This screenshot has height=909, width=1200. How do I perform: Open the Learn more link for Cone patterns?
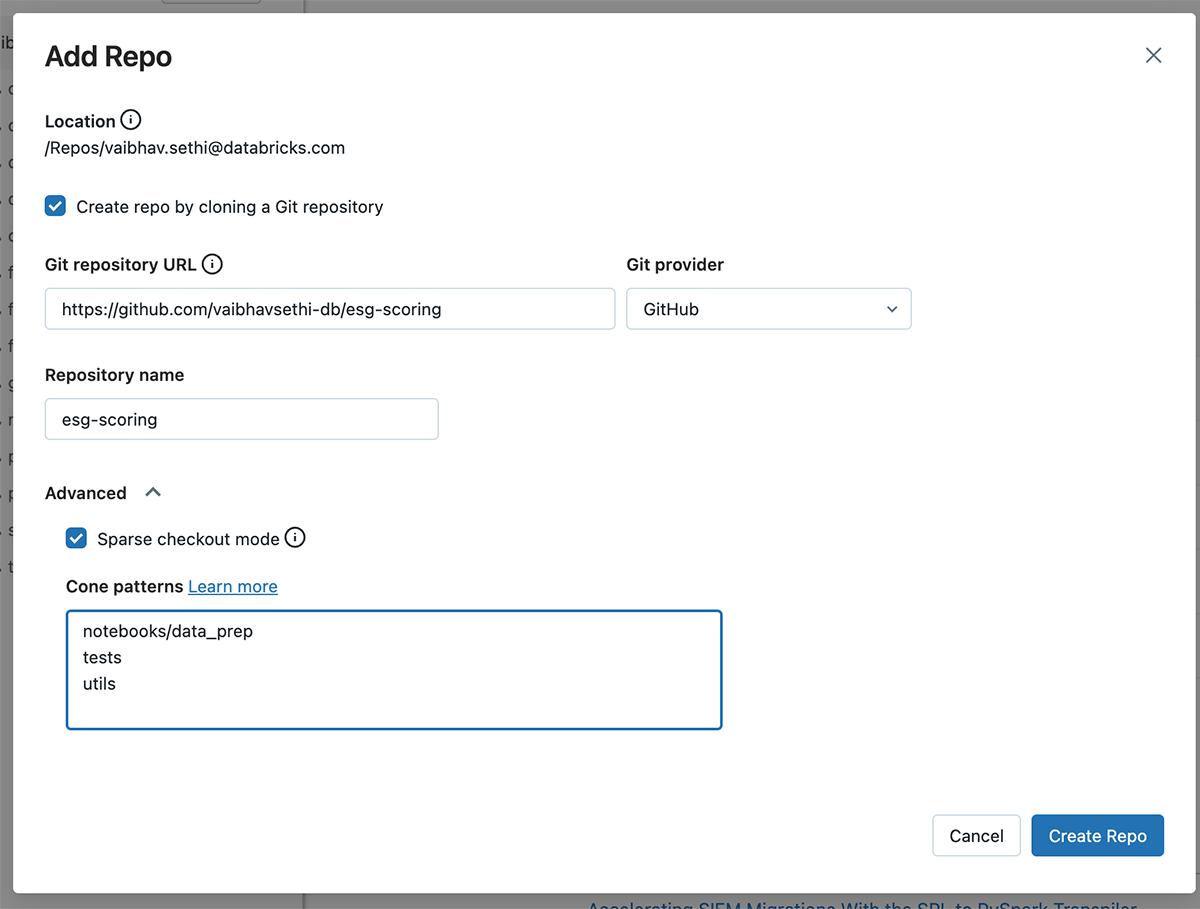point(233,587)
